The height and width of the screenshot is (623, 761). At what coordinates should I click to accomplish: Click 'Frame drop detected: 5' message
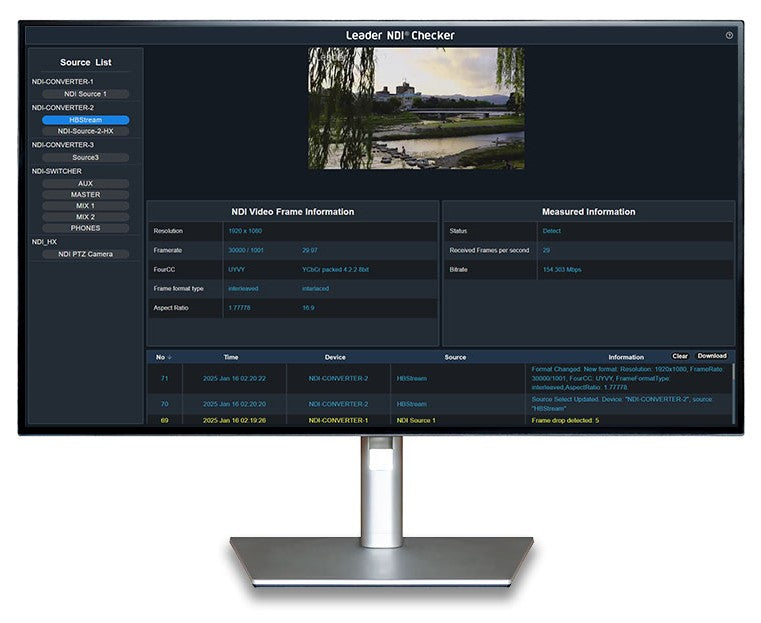point(565,420)
